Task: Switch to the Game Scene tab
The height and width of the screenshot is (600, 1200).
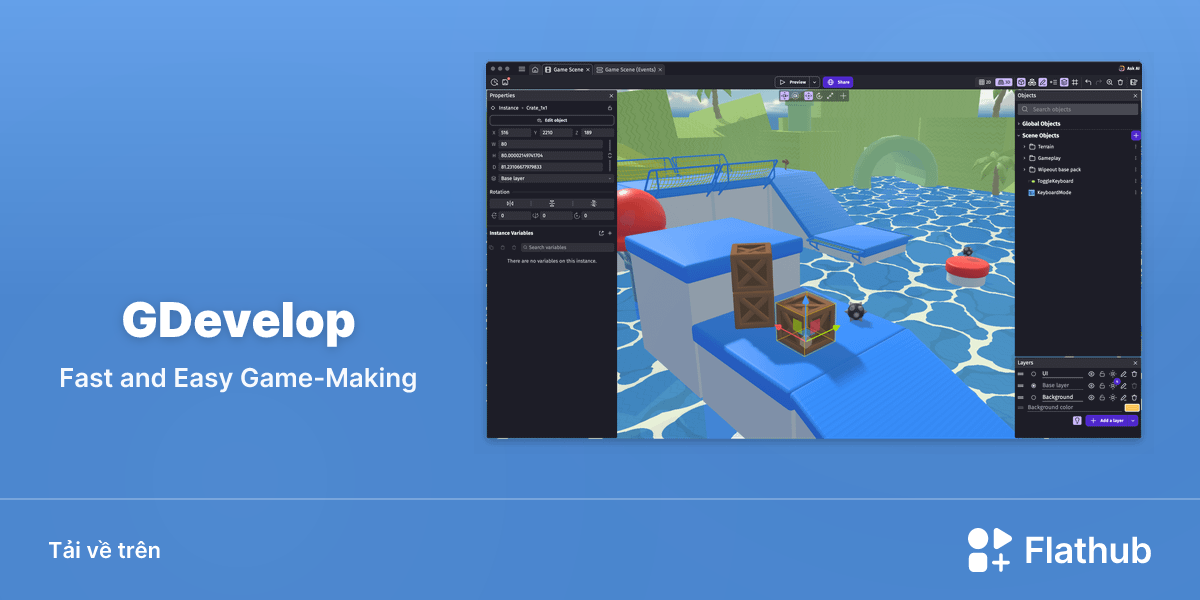Action: click(568, 70)
